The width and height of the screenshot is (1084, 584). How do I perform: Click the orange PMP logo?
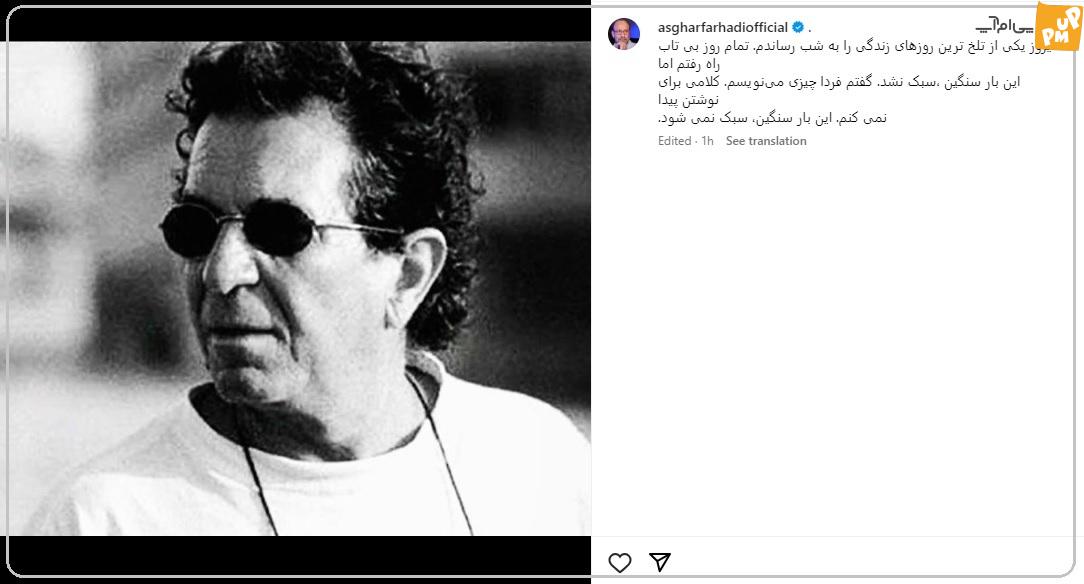[x=1058, y=26]
